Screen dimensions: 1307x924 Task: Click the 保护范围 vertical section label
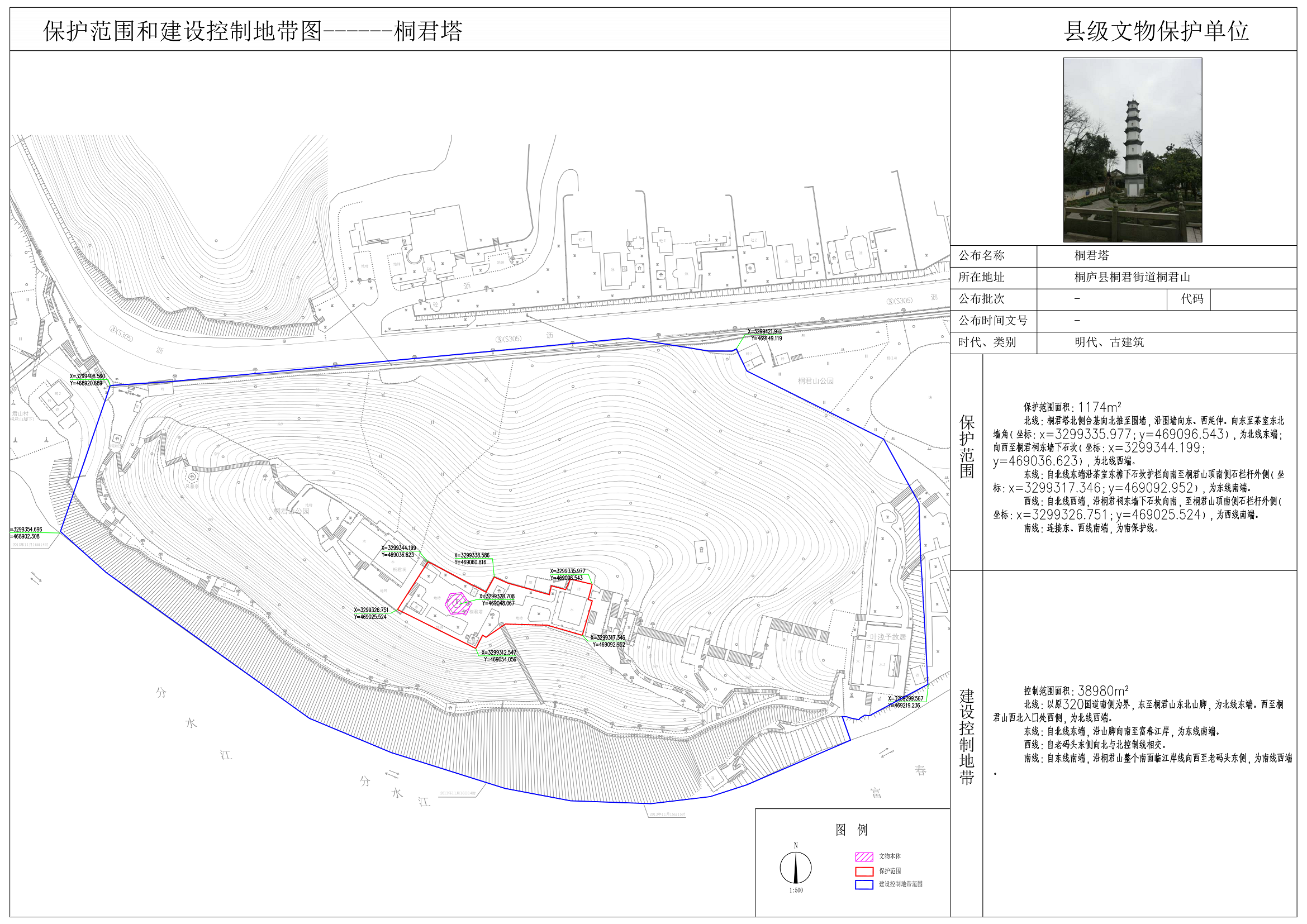click(x=967, y=447)
